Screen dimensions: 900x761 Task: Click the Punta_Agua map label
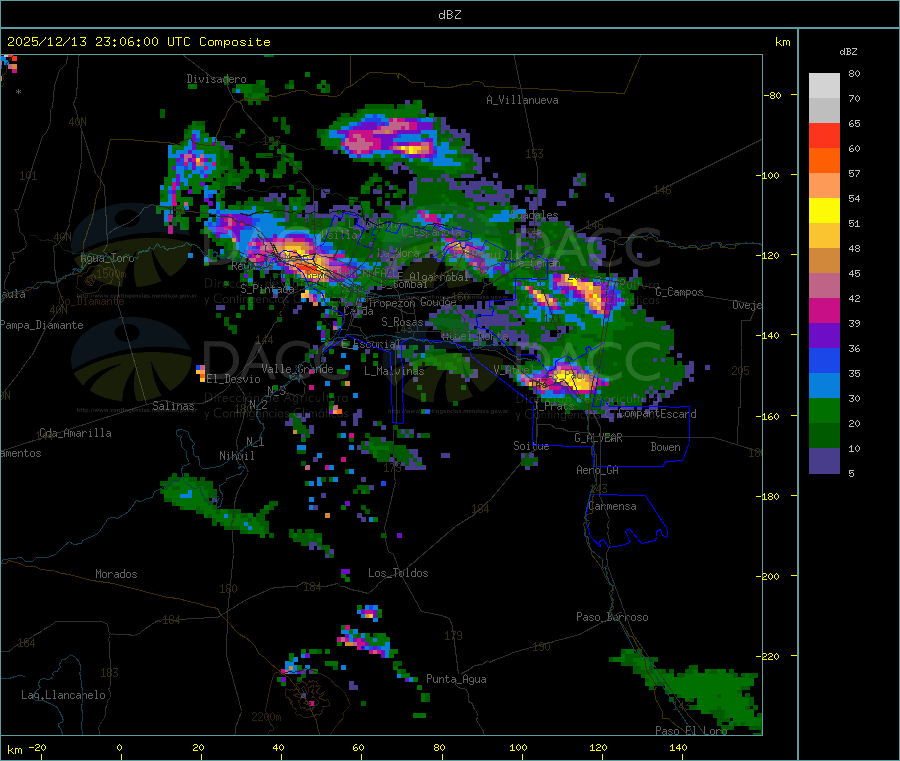click(456, 679)
